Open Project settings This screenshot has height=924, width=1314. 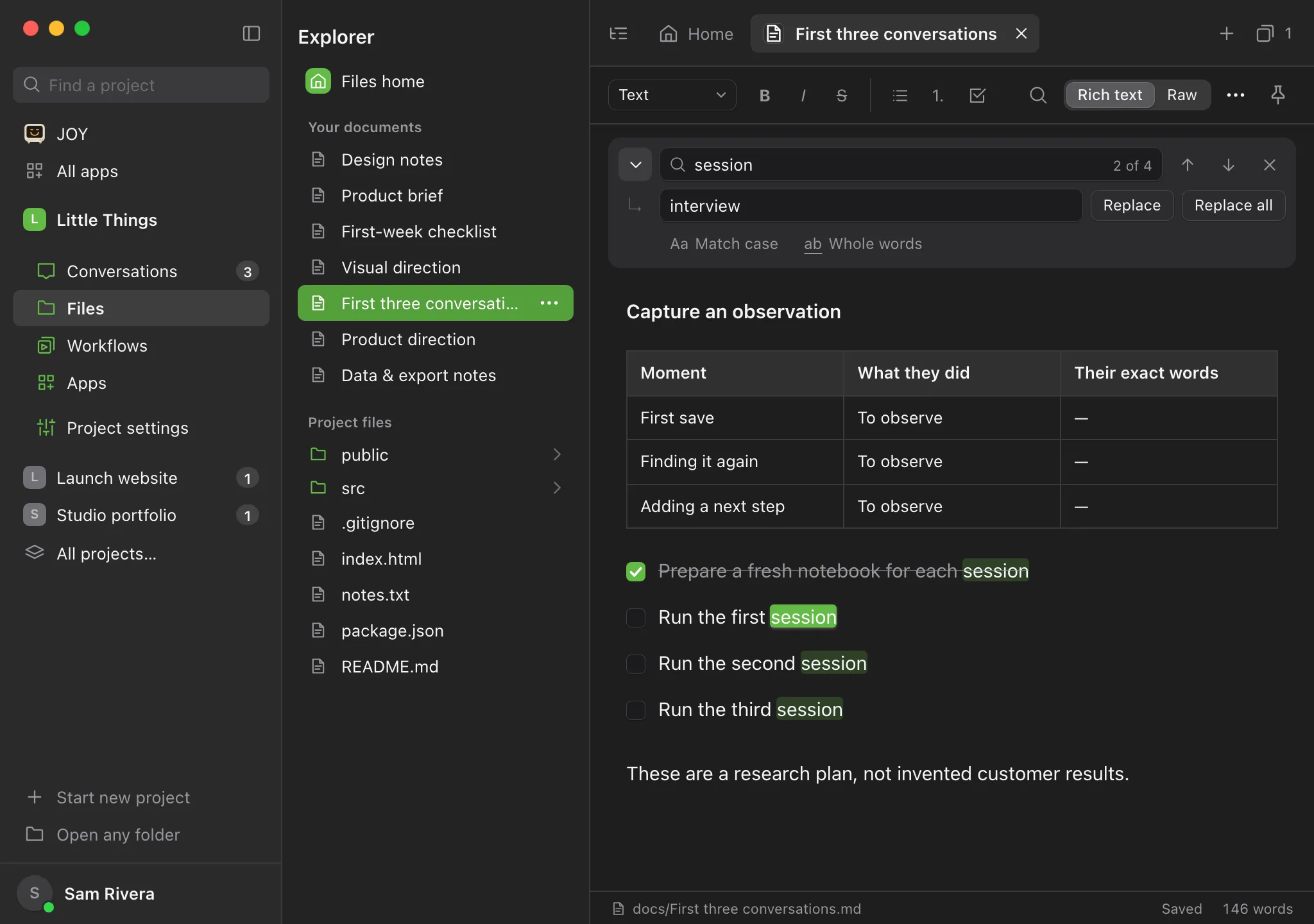pos(141,428)
